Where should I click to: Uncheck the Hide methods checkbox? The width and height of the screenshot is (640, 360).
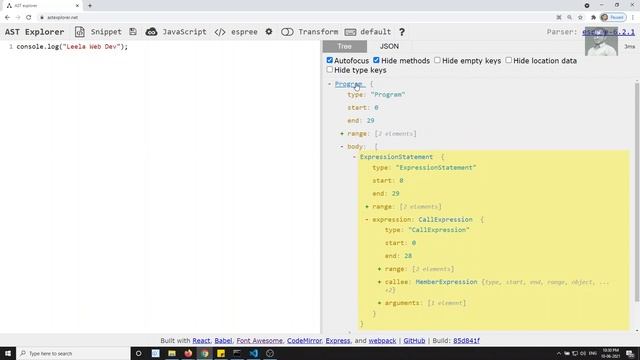click(x=376, y=60)
